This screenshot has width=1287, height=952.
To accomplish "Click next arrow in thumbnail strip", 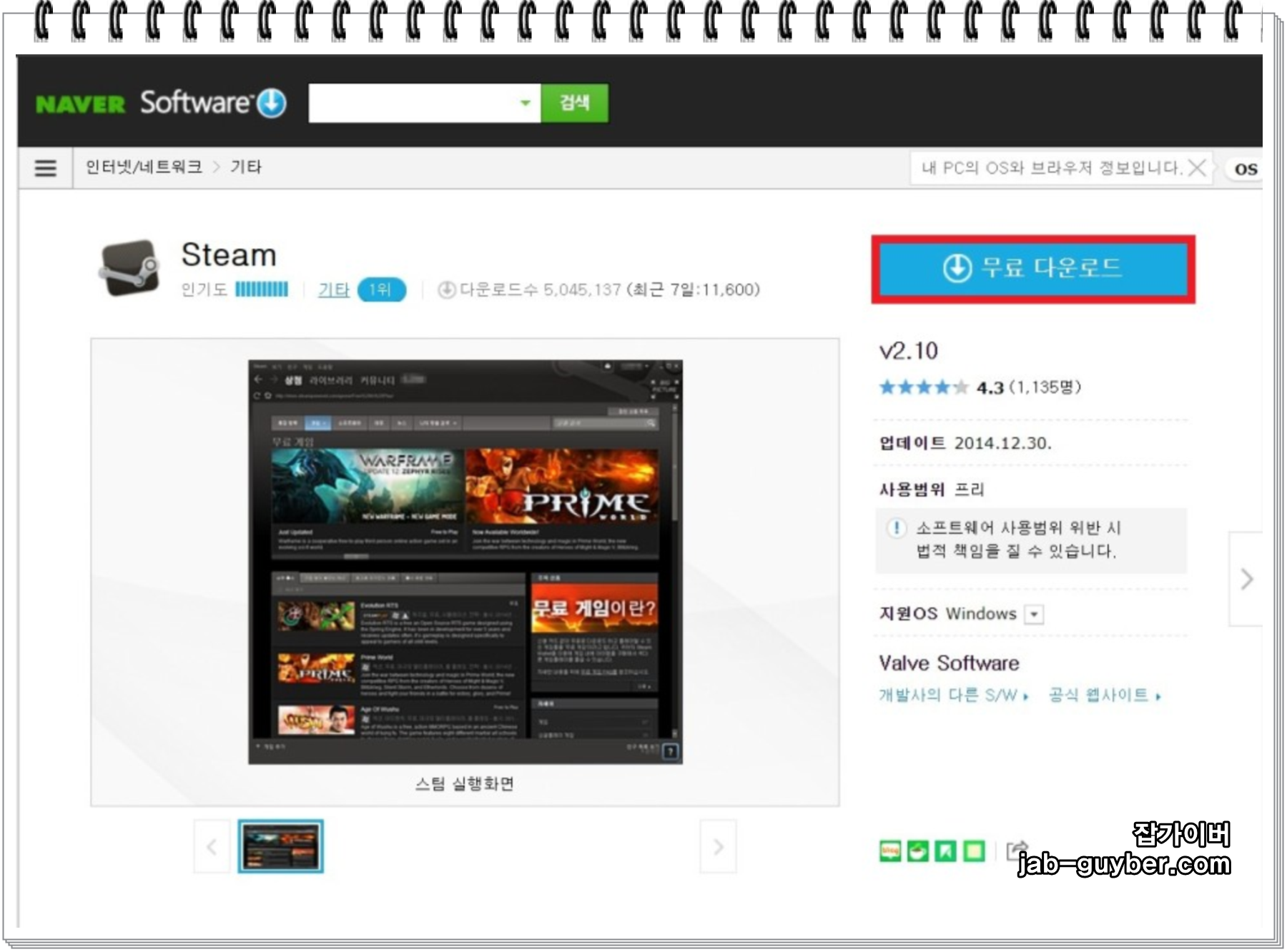I will click(718, 847).
